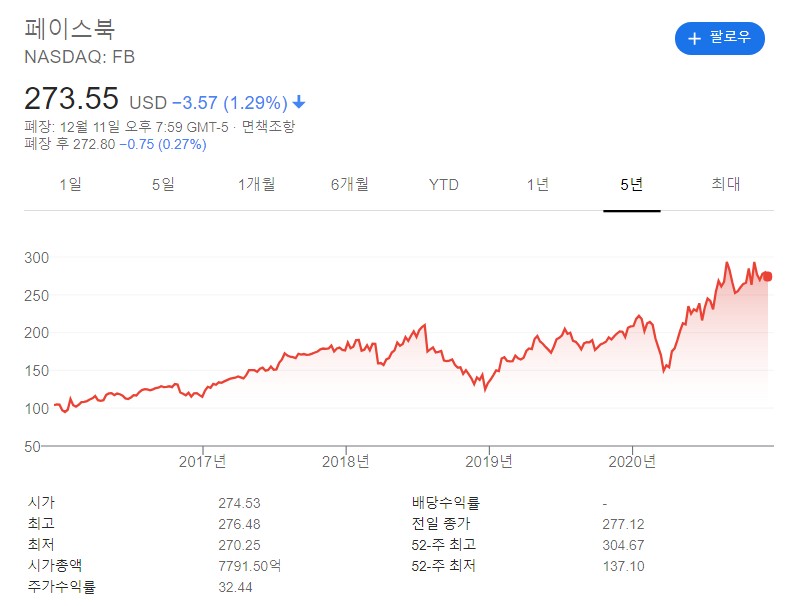Click the 150 y-axis label
The width and height of the screenshot is (787, 606).
(37, 371)
